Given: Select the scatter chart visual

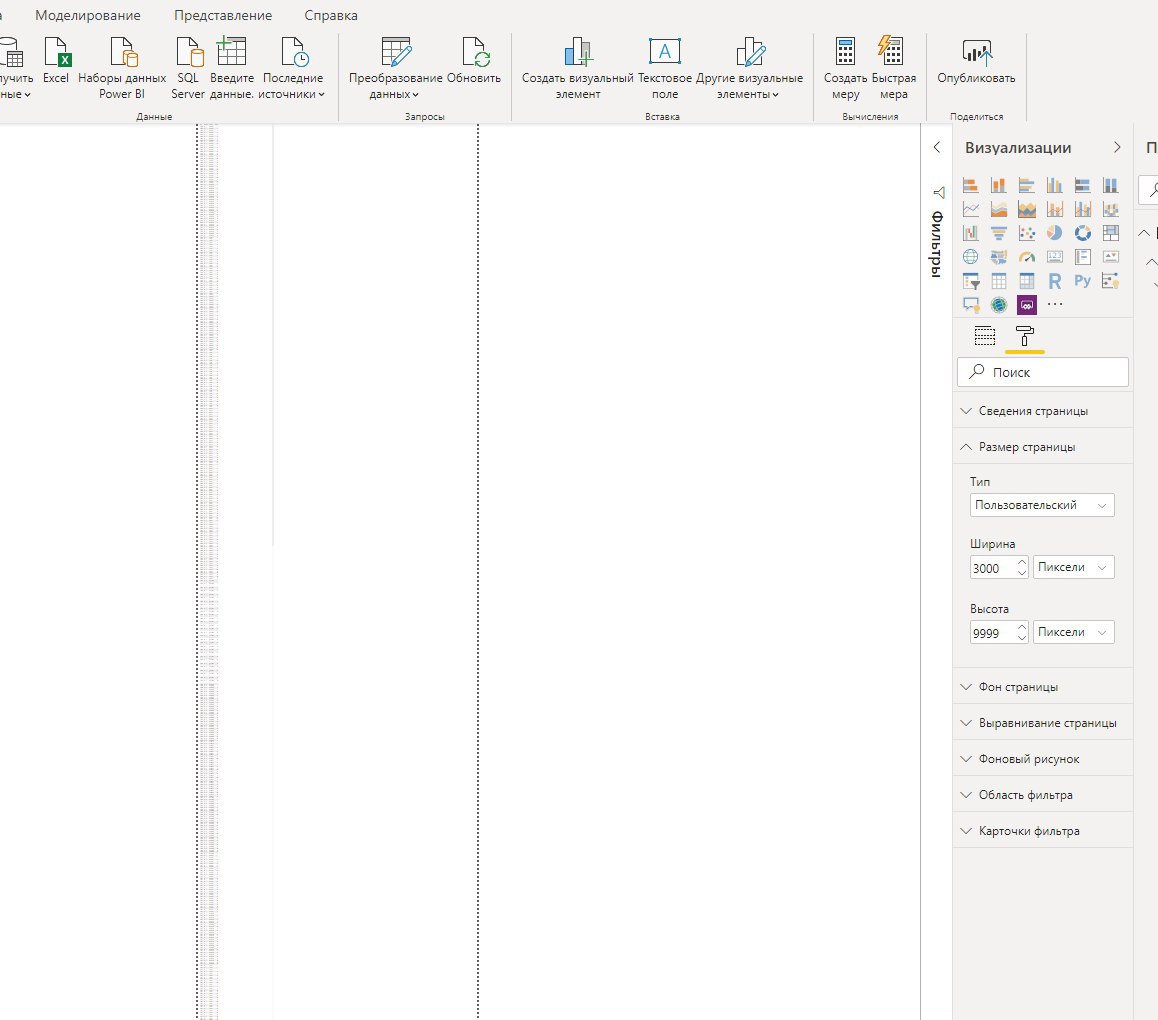Looking at the screenshot, I should (x=1027, y=233).
